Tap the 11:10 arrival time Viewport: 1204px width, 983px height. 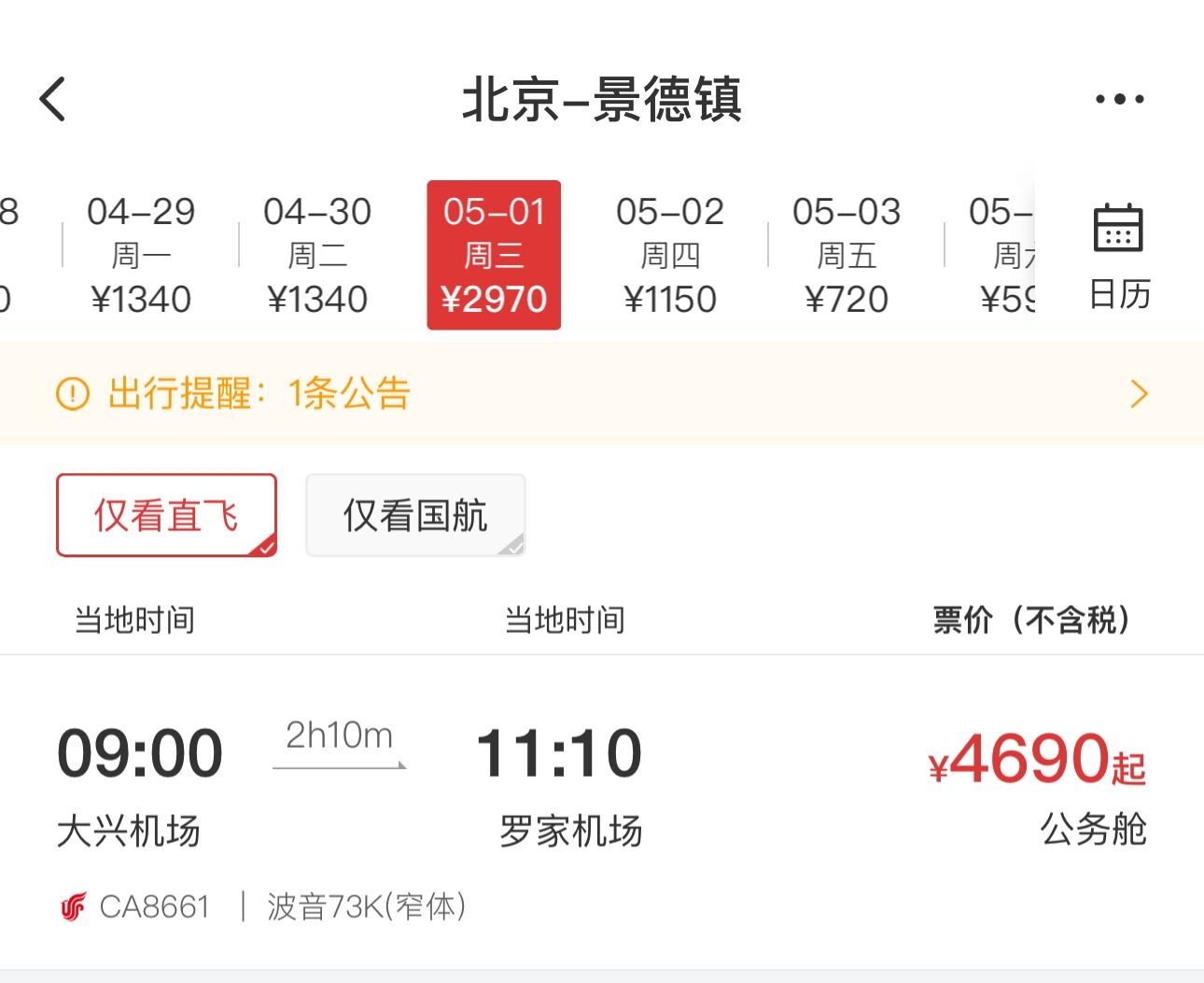click(x=559, y=753)
